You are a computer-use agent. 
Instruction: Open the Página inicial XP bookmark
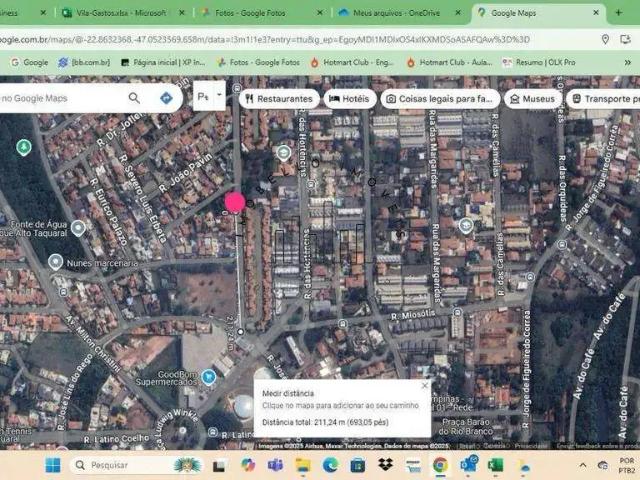[163, 62]
